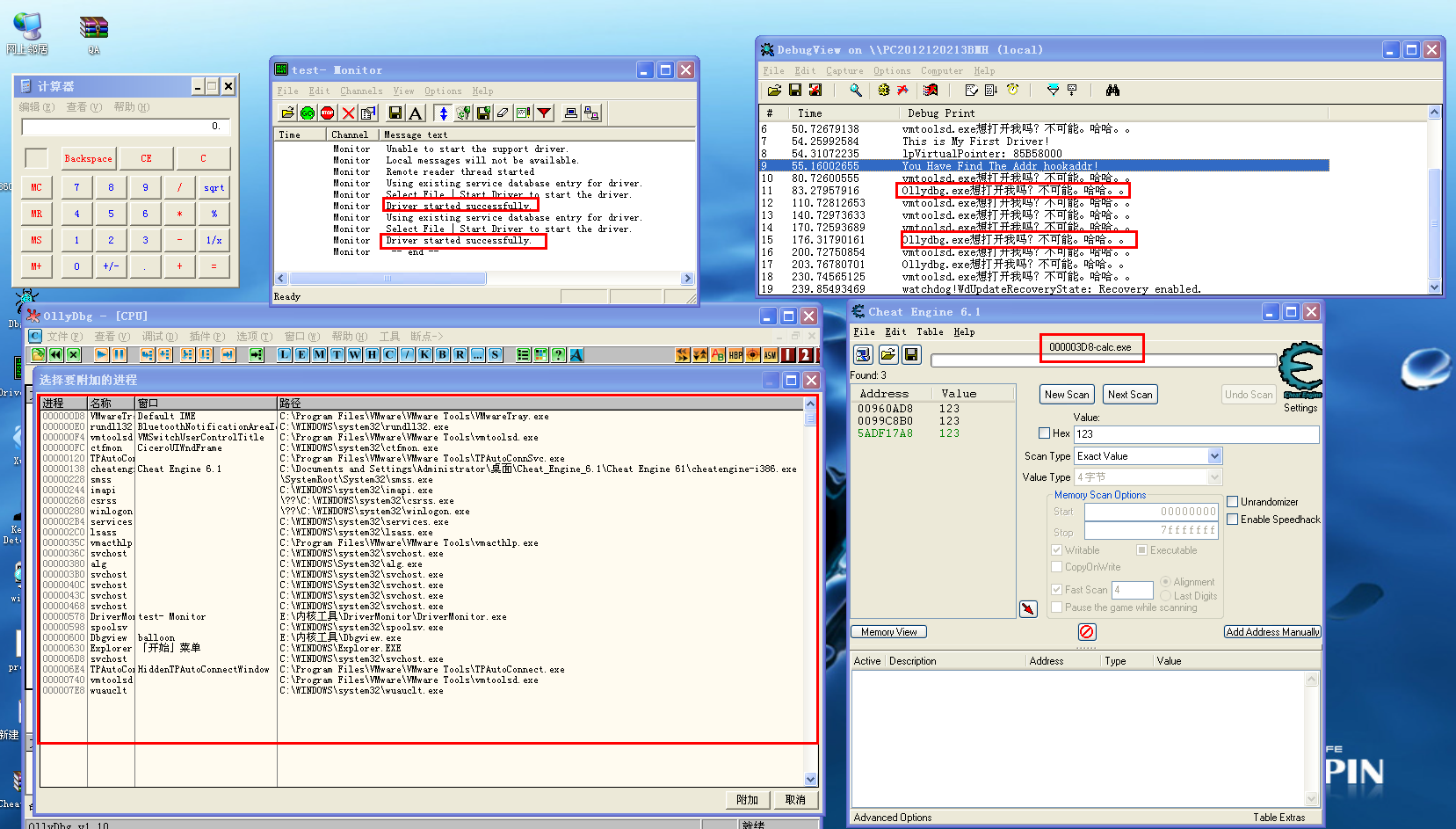Click the red STOP icon in test-Monitor

point(328,113)
